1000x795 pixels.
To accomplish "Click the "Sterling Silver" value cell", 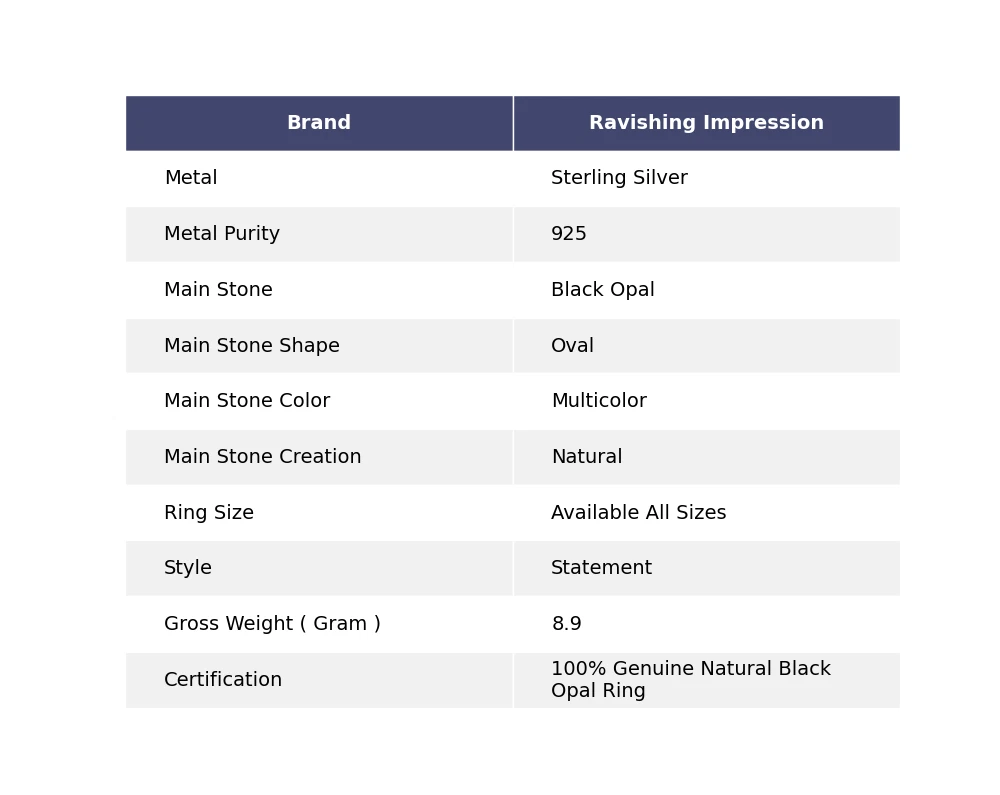I will [x=619, y=179].
